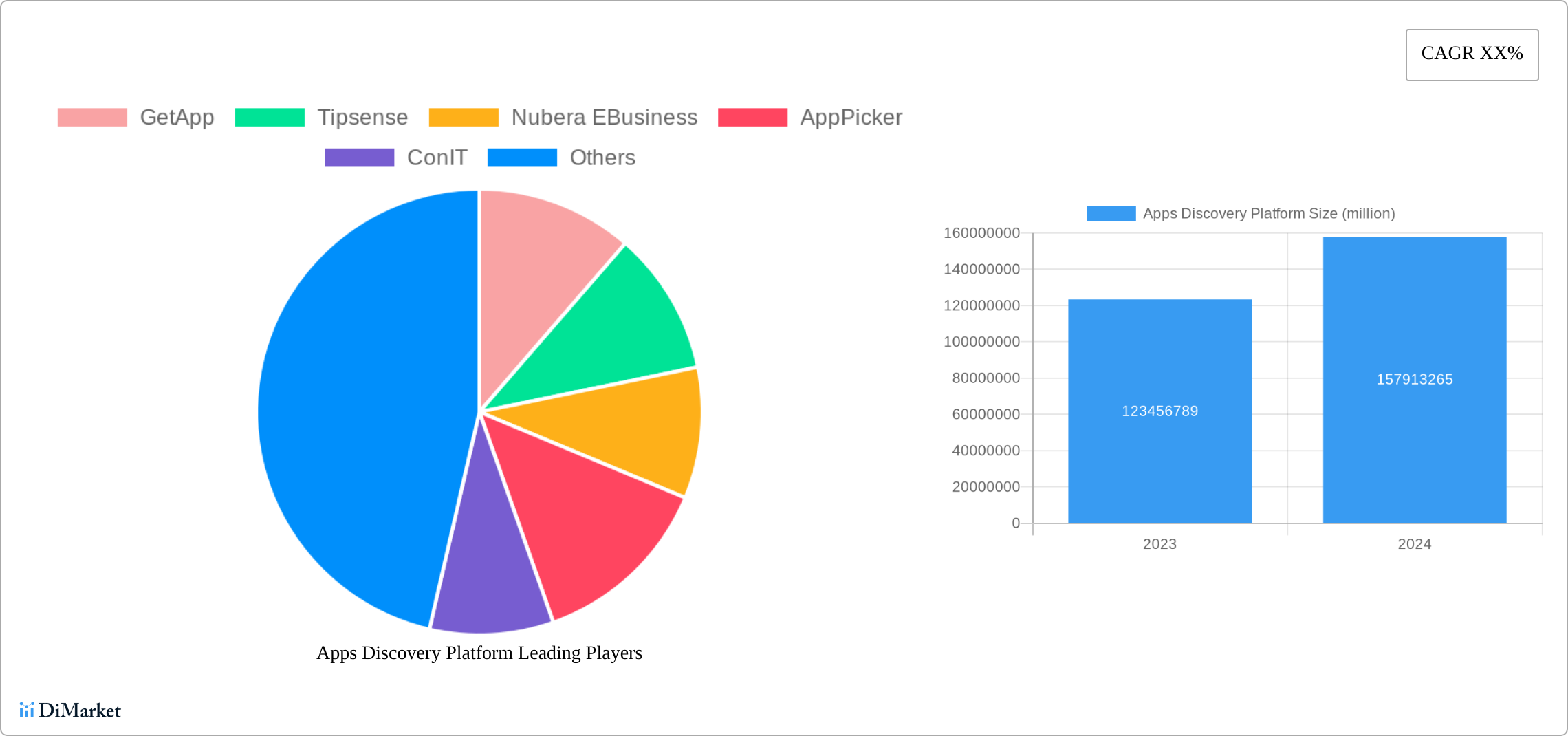Viewport: 1568px width, 736px height.
Task: Click the 2024 x-axis label
Action: [x=1414, y=544]
